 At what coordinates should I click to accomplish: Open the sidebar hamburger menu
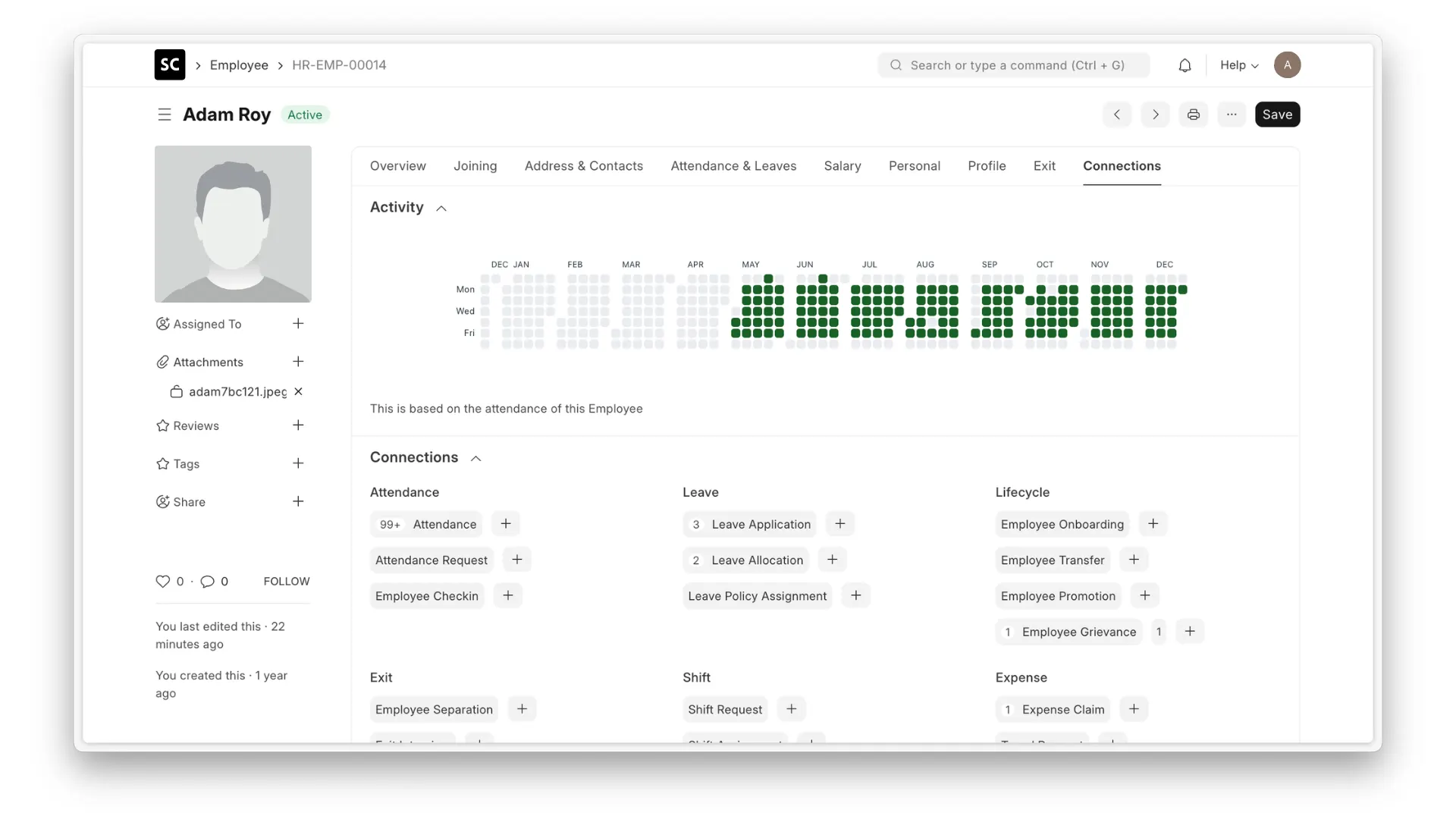165,115
